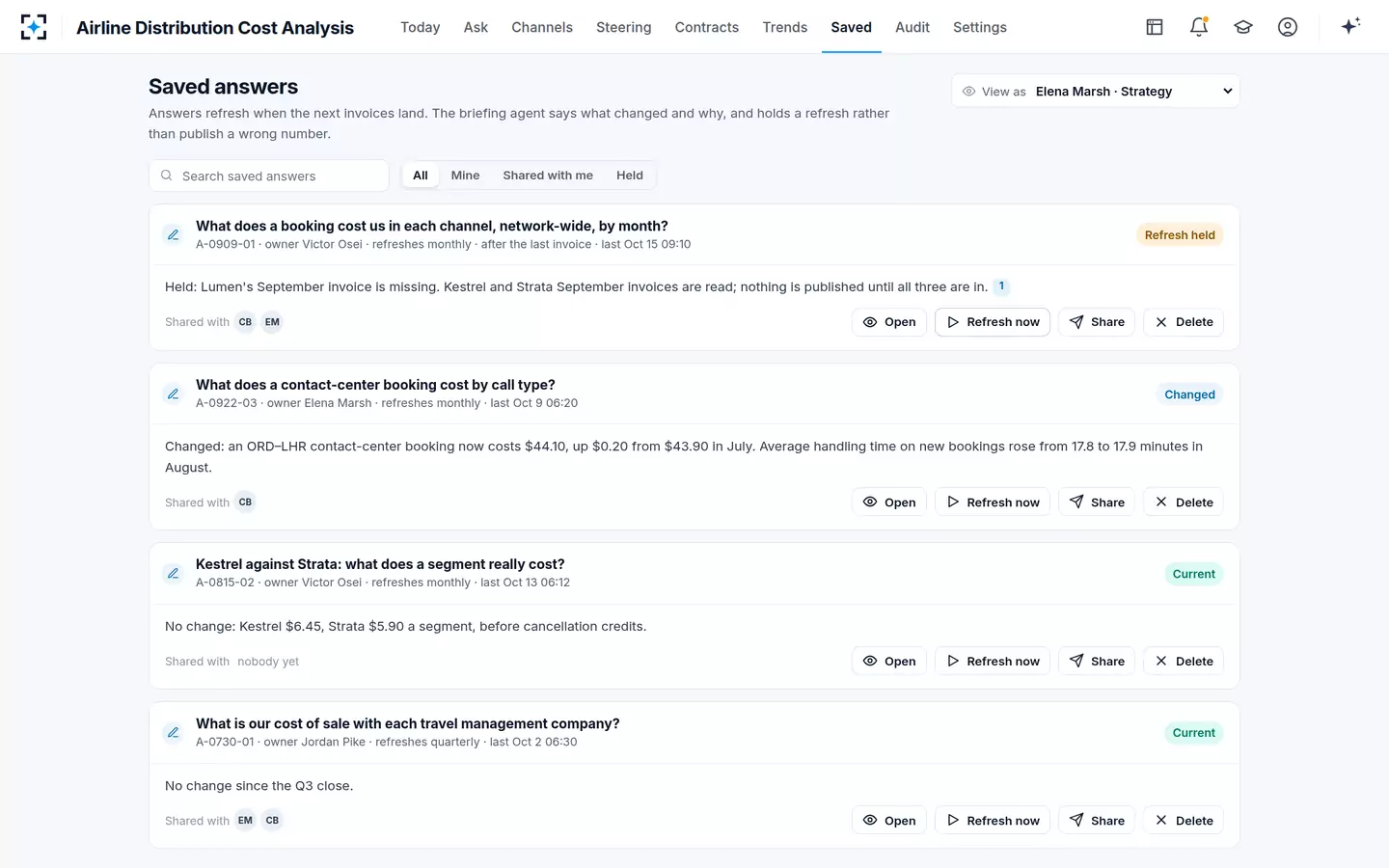Open the held booking cost per channel answer
Image resolution: width=1389 pixels, height=868 pixels.
[889, 322]
